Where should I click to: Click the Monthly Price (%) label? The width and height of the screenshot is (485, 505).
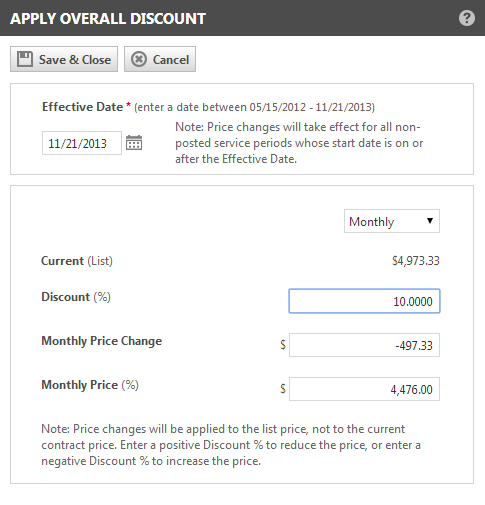point(90,385)
